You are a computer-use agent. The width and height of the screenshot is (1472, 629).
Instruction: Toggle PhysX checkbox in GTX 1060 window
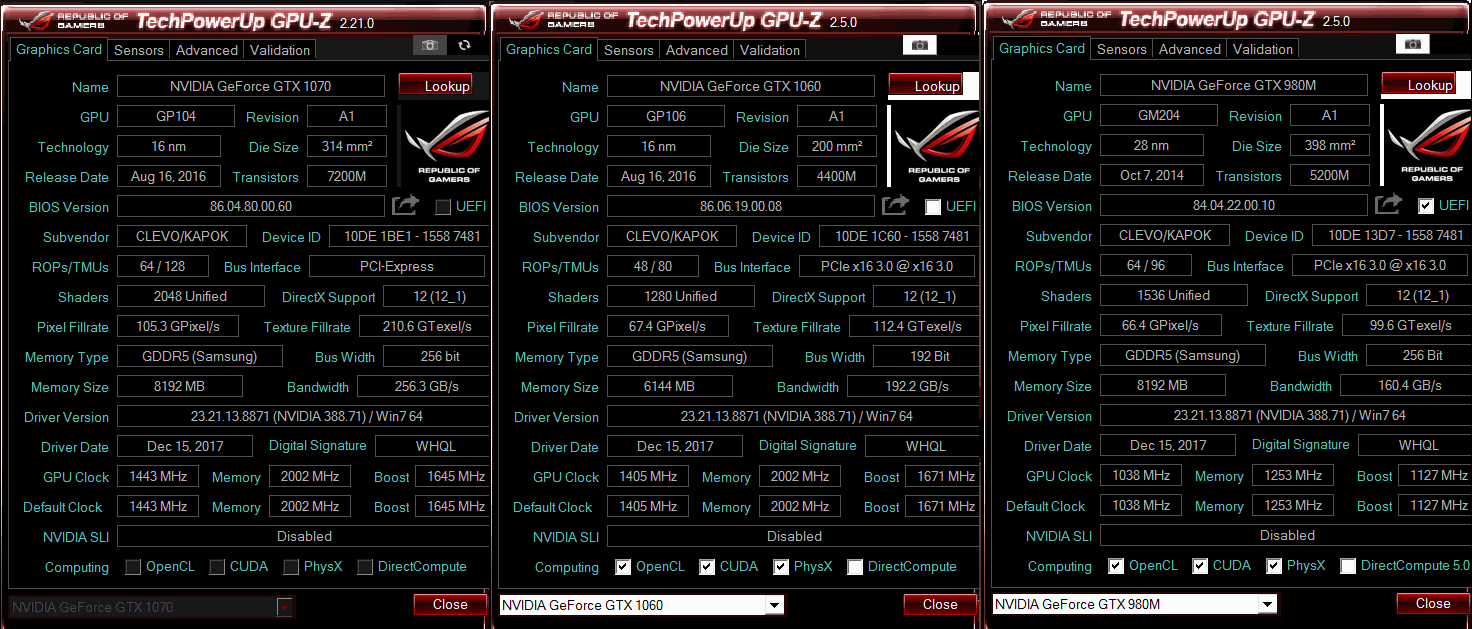point(781,567)
